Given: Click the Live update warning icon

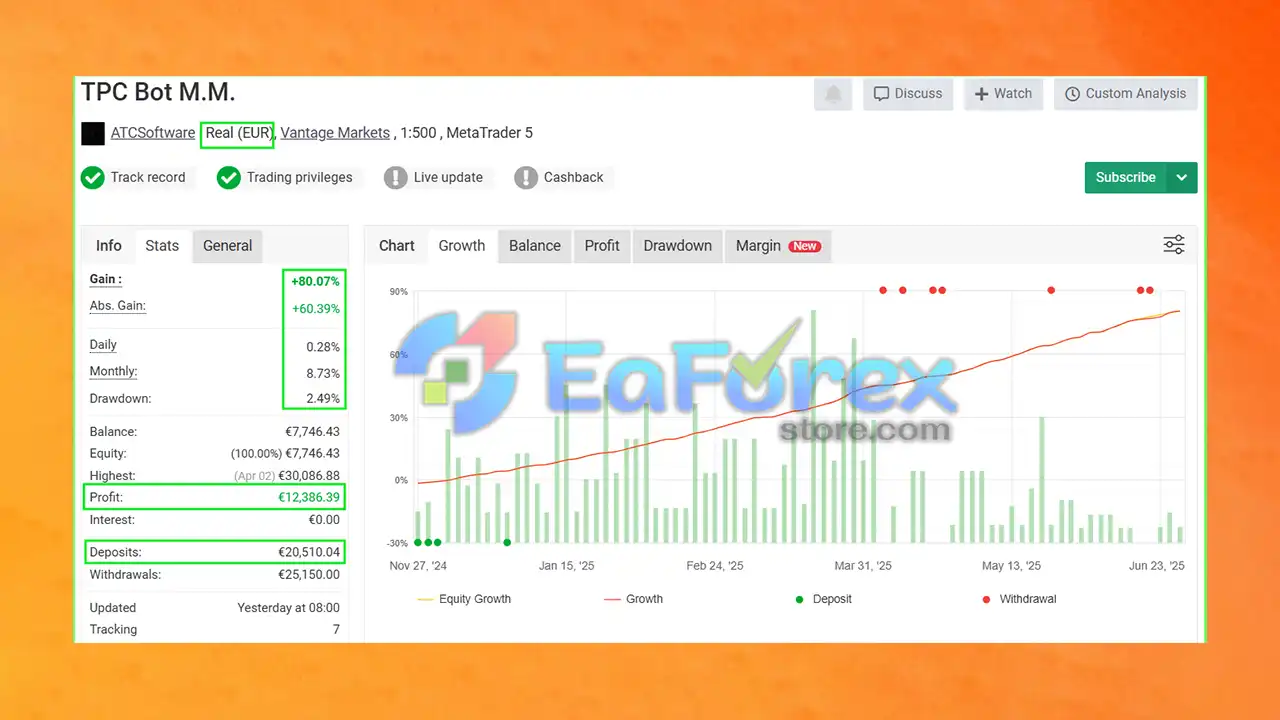Looking at the screenshot, I should 396,178.
